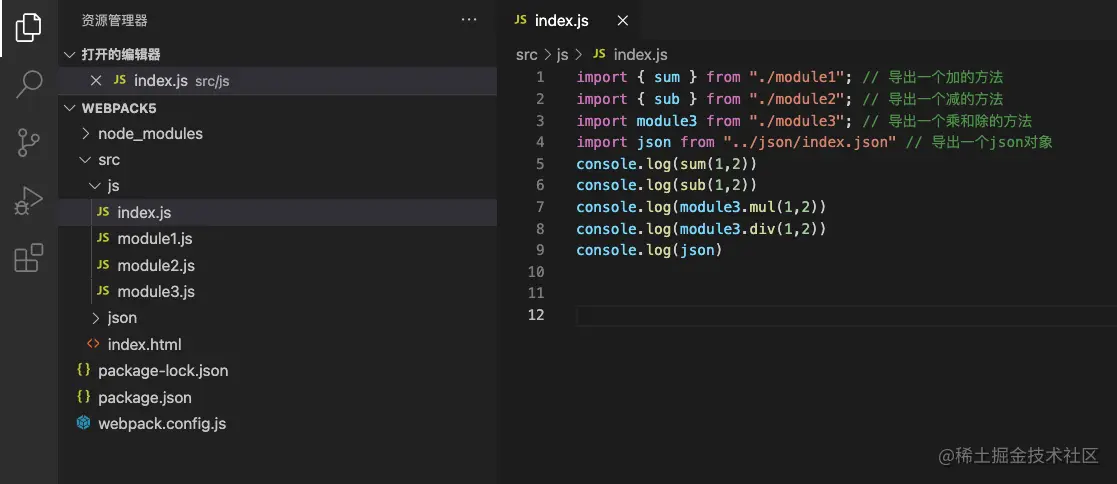
Task: Collapse the src folder
Action: point(85,160)
